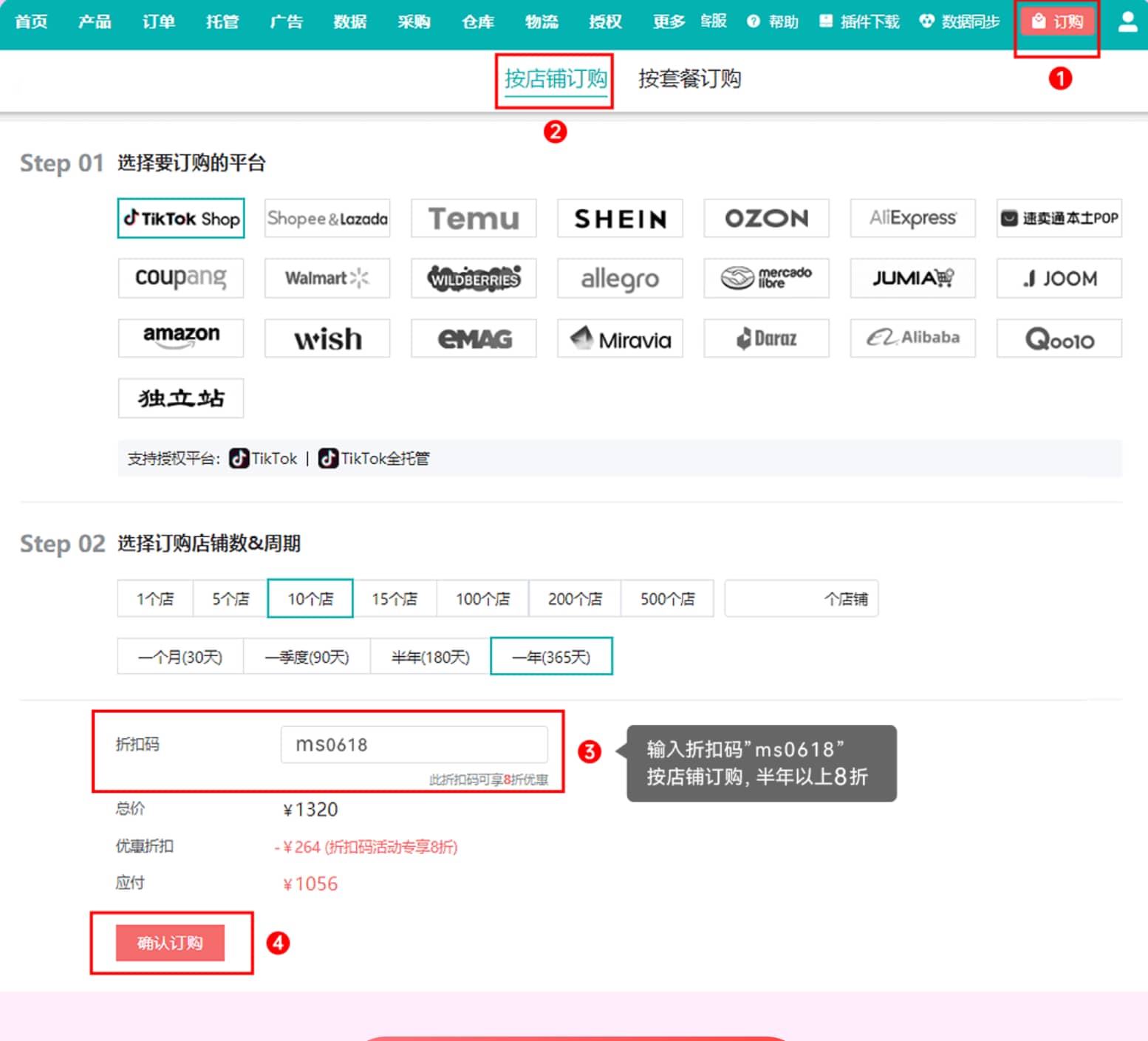Click the ¥1320 total price
The height and width of the screenshot is (1041, 1148).
[x=310, y=809]
